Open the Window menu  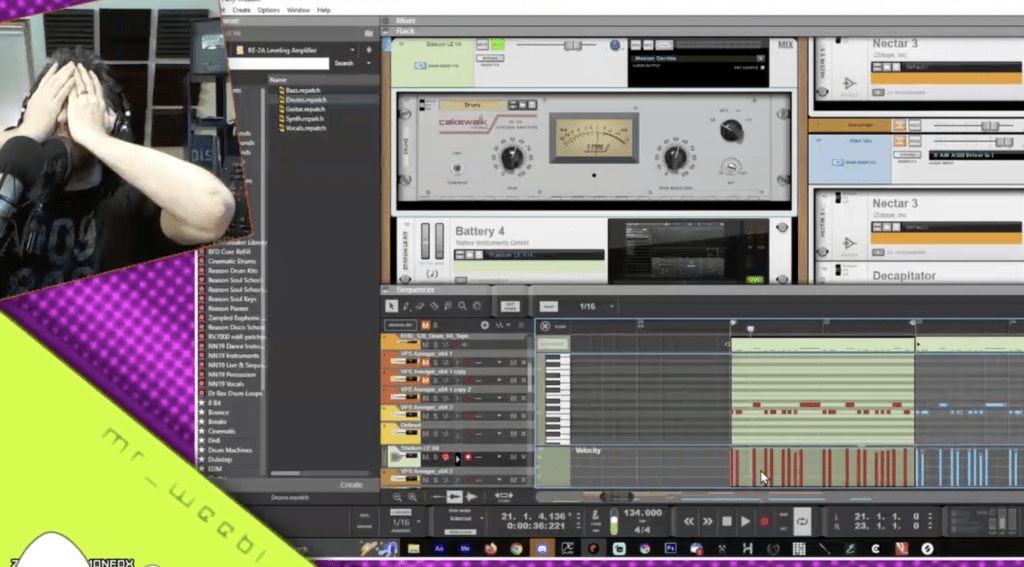click(298, 10)
